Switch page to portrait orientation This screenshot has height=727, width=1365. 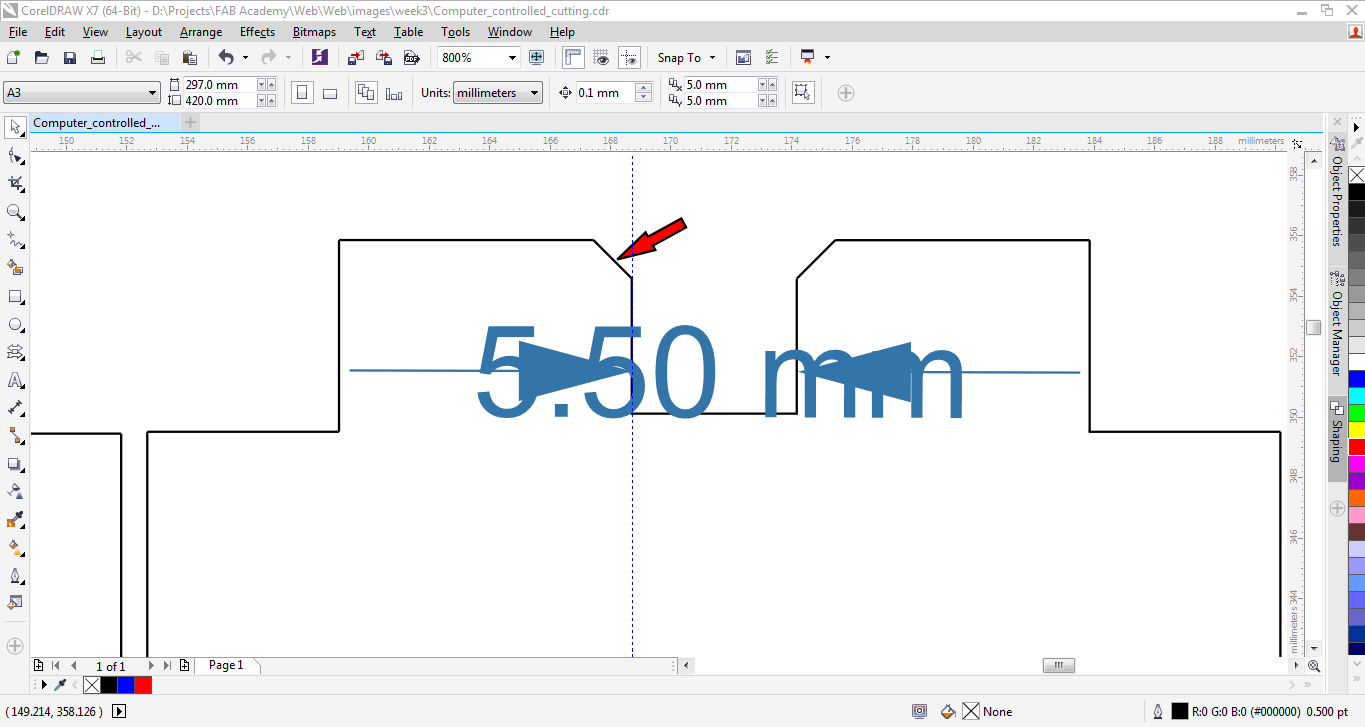(302, 93)
